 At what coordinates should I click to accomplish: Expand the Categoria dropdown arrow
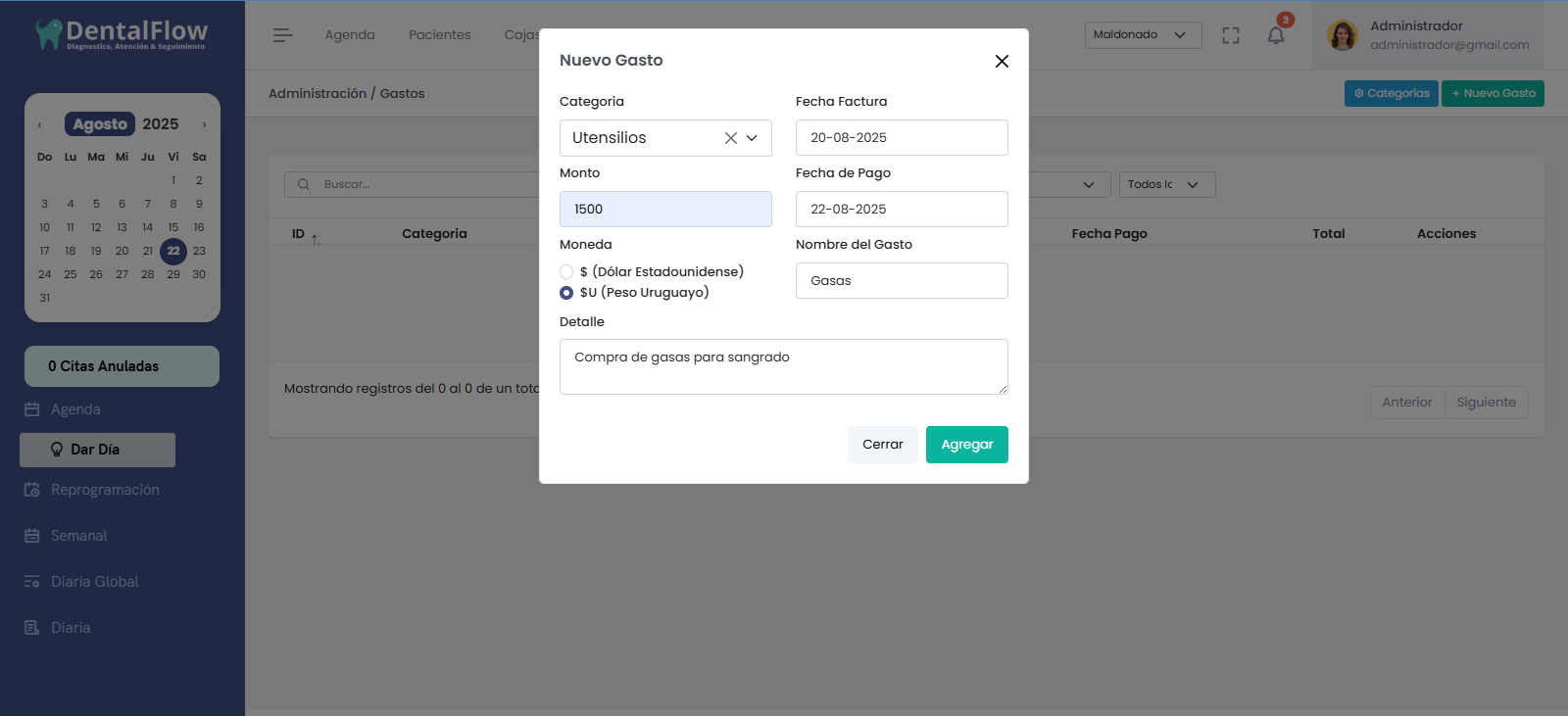pos(752,138)
